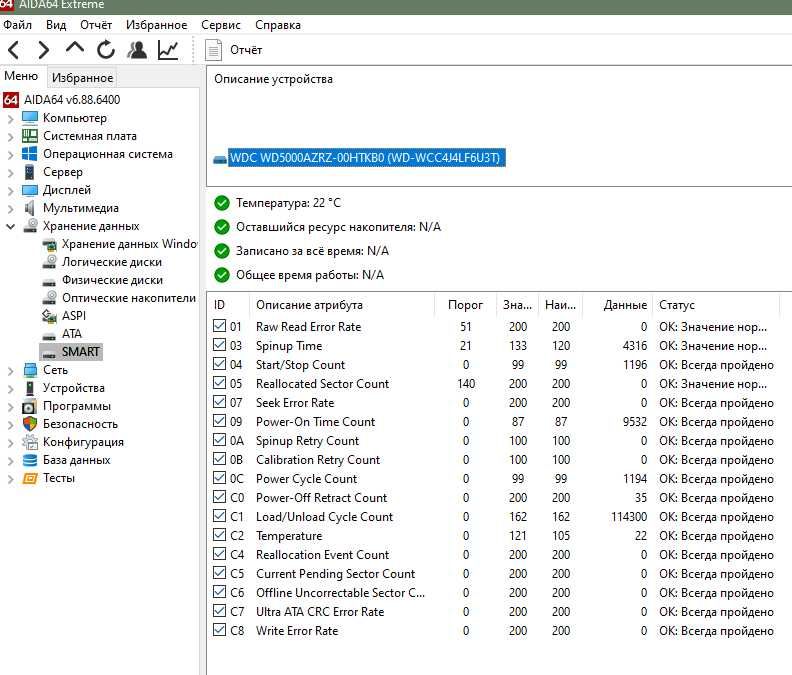The image size is (792, 675).
Task: Select the ATA tree item
Action: [72, 333]
